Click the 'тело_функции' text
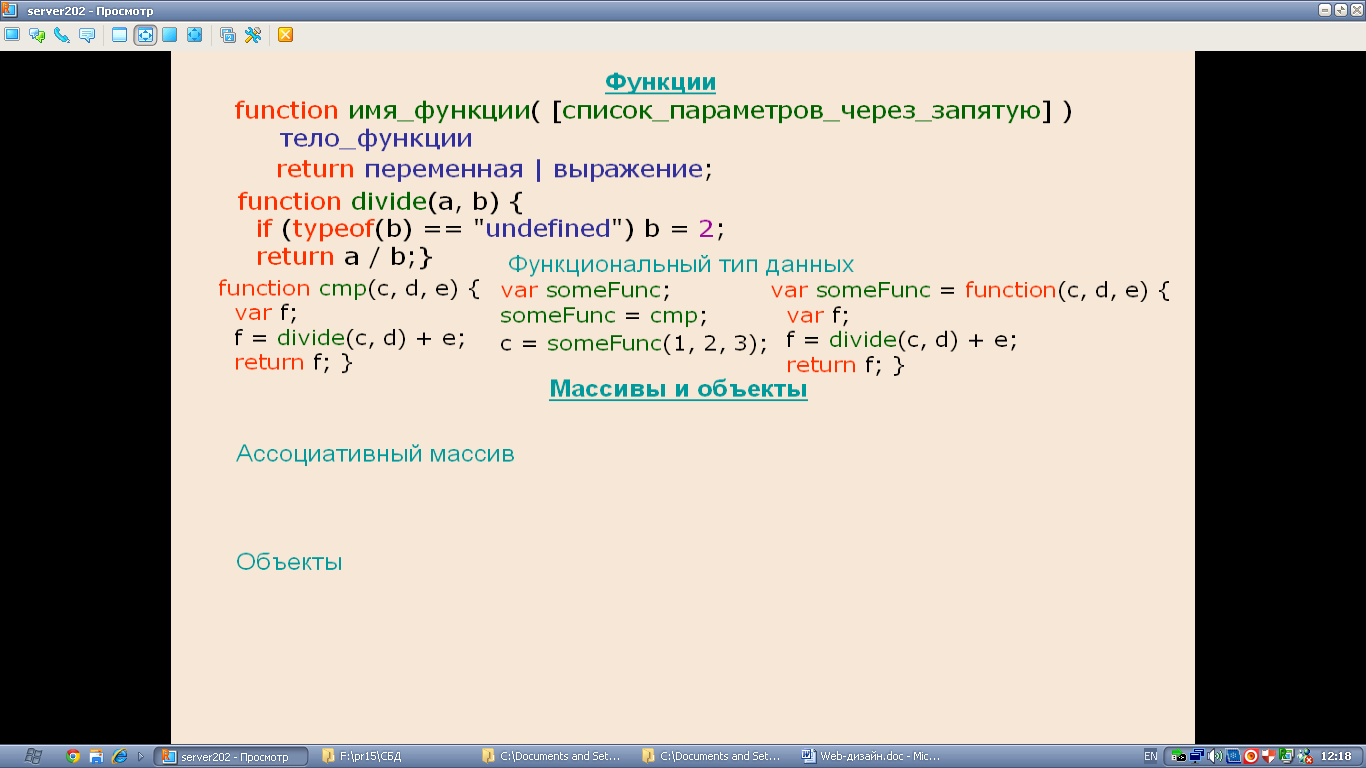The width and height of the screenshot is (1366, 768). point(376,139)
